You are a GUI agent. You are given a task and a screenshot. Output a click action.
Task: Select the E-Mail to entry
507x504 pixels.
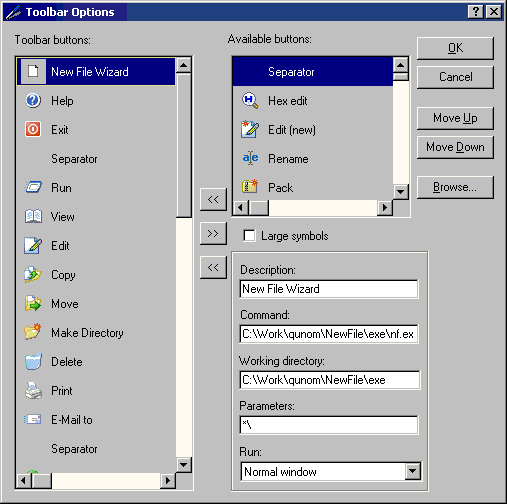[96, 420]
